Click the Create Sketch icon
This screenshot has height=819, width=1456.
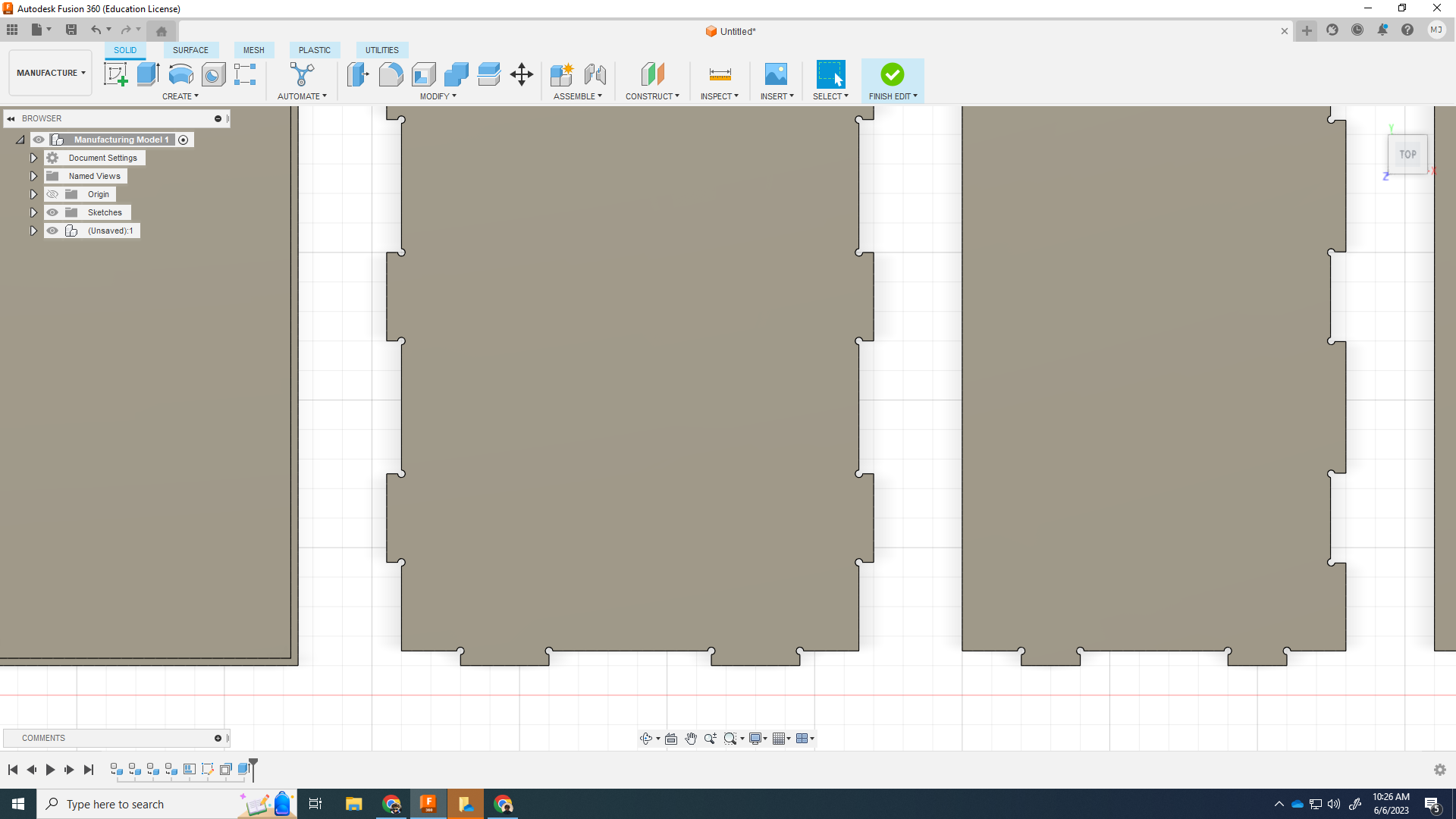[x=115, y=74]
